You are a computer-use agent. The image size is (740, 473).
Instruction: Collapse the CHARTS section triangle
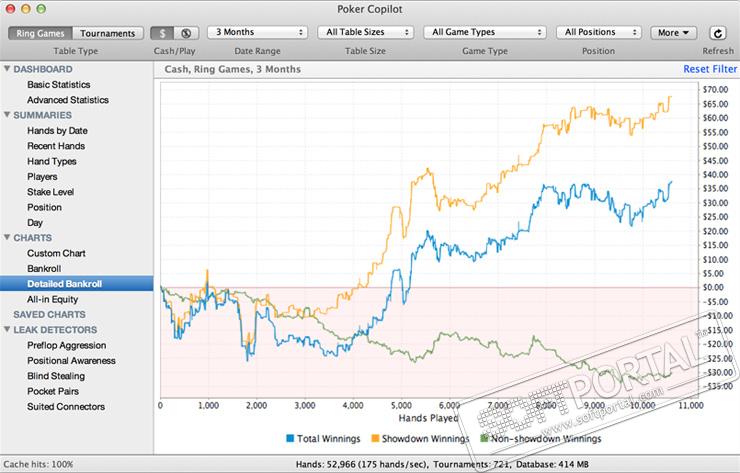point(7,237)
